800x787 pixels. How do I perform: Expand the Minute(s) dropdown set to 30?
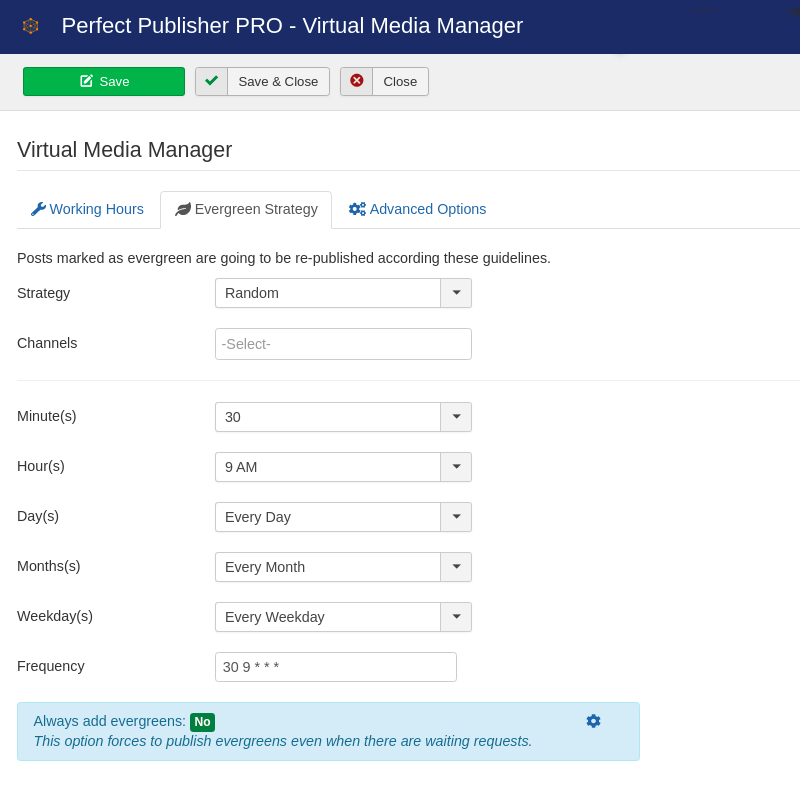coord(343,417)
